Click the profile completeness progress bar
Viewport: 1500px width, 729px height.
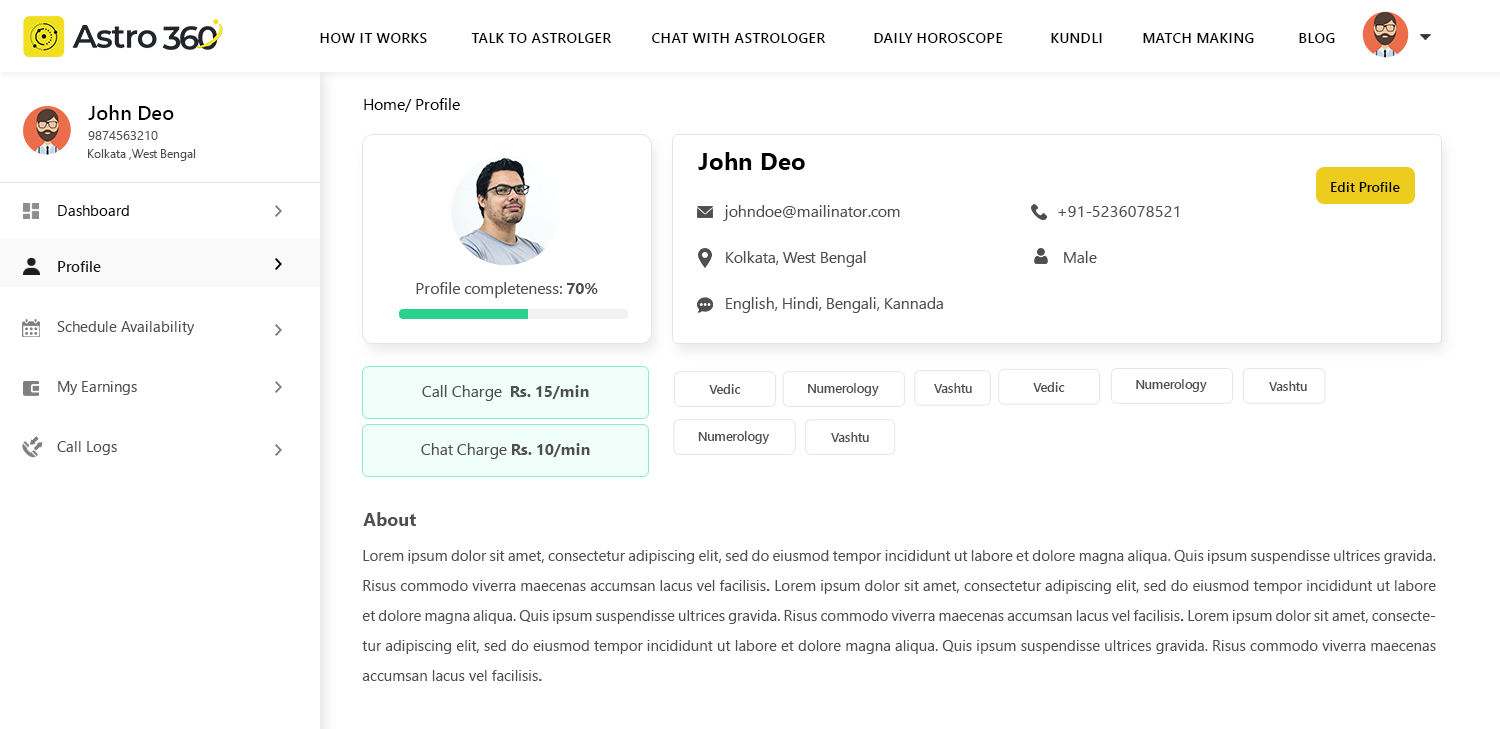pyautogui.click(x=512, y=314)
